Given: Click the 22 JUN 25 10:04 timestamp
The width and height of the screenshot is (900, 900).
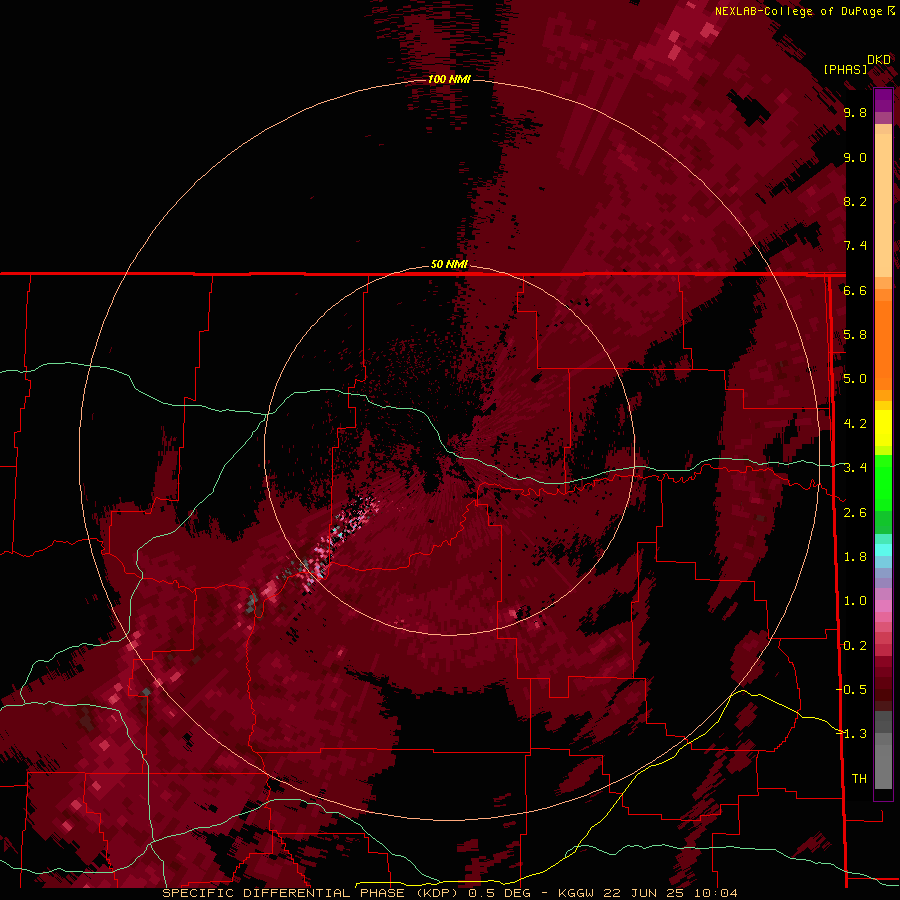Looking at the screenshot, I should 672,893.
